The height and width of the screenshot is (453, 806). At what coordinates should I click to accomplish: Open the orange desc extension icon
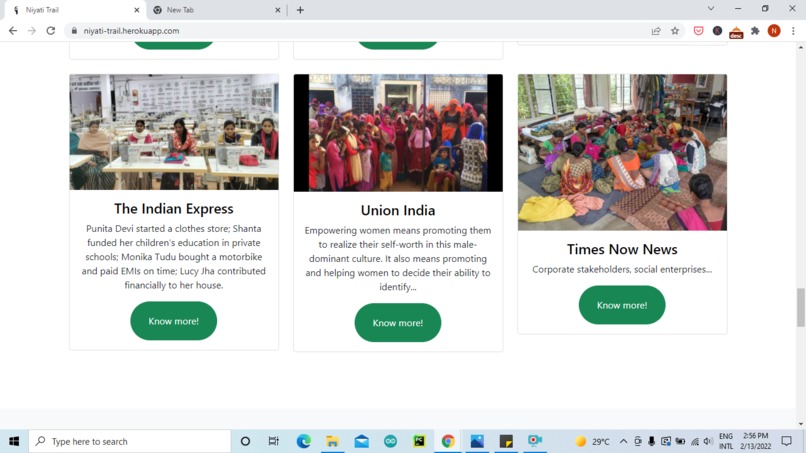click(736, 32)
